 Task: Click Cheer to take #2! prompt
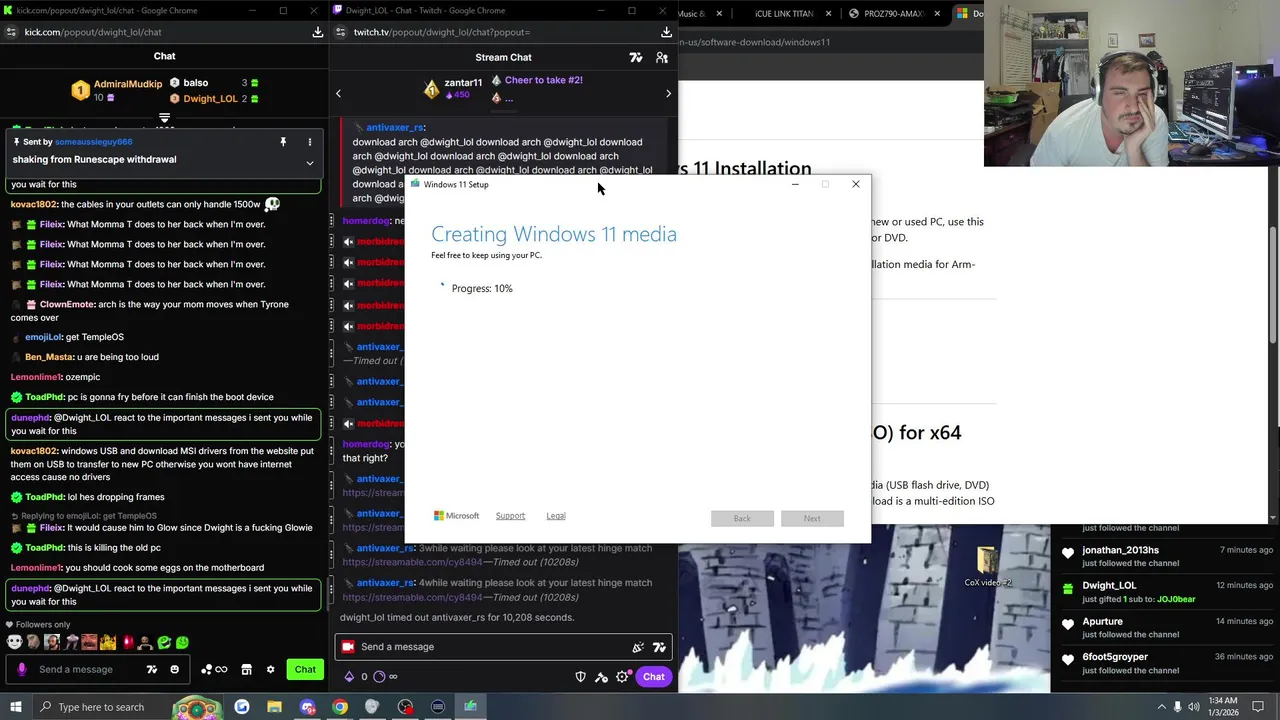click(x=544, y=80)
